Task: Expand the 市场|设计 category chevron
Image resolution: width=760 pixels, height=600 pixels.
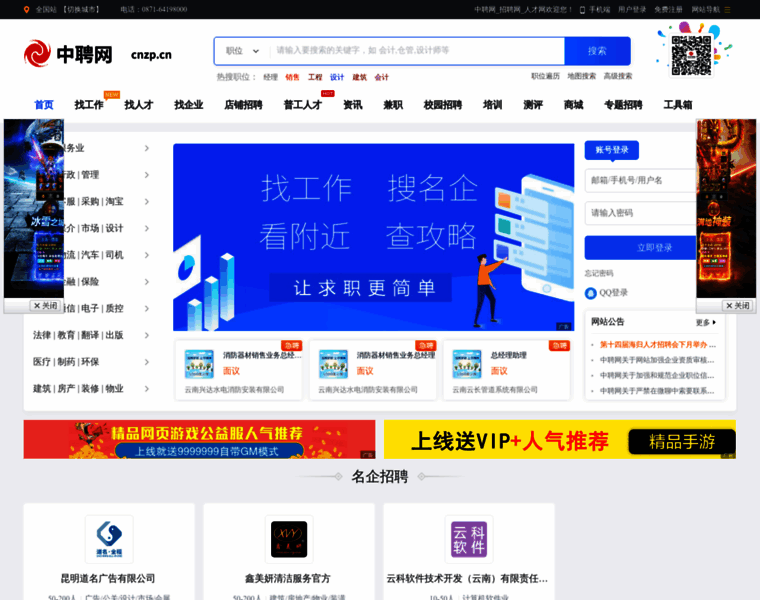Action: [x=146, y=228]
